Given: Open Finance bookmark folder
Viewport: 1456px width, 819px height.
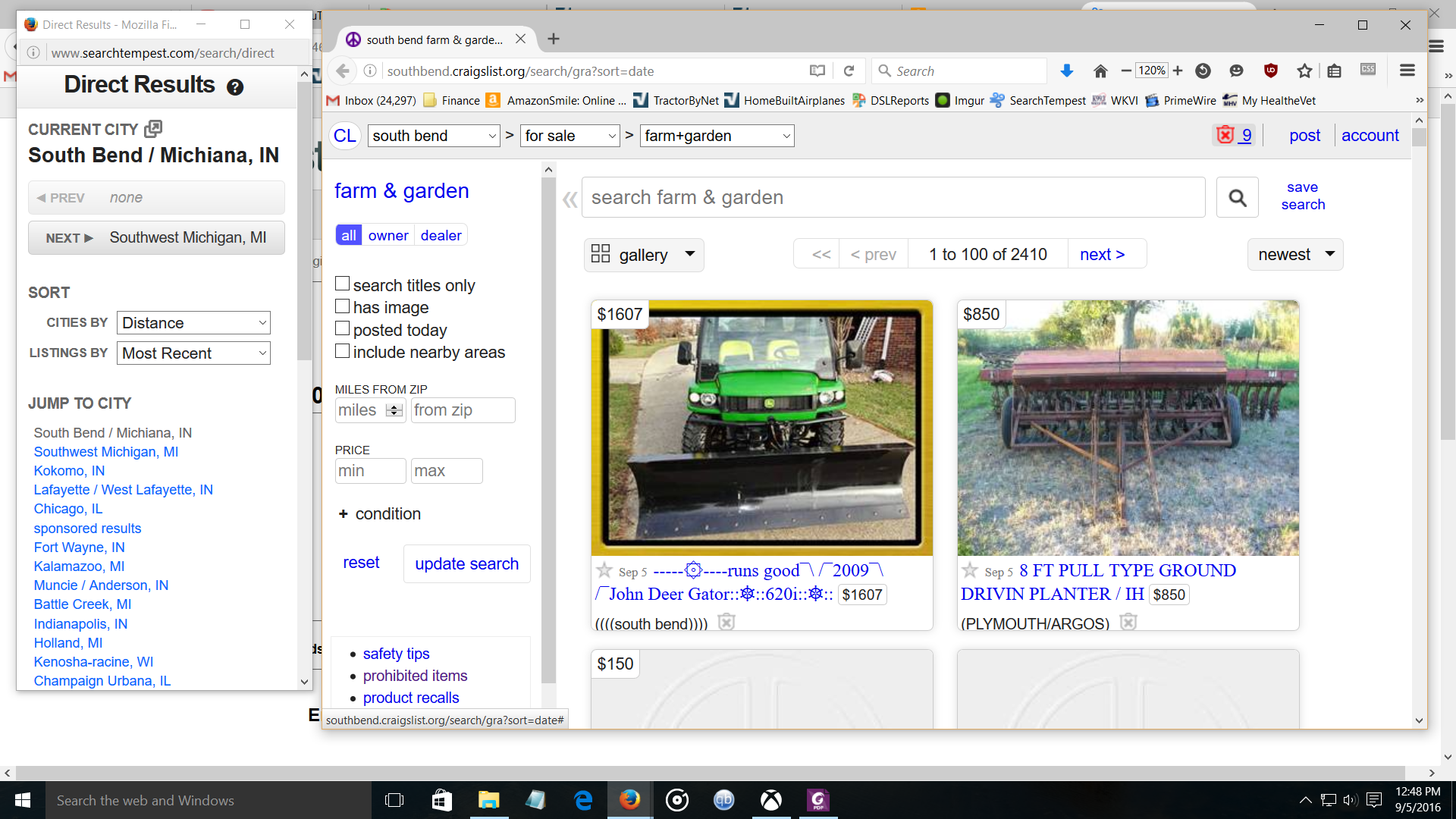Looking at the screenshot, I should tap(452, 100).
